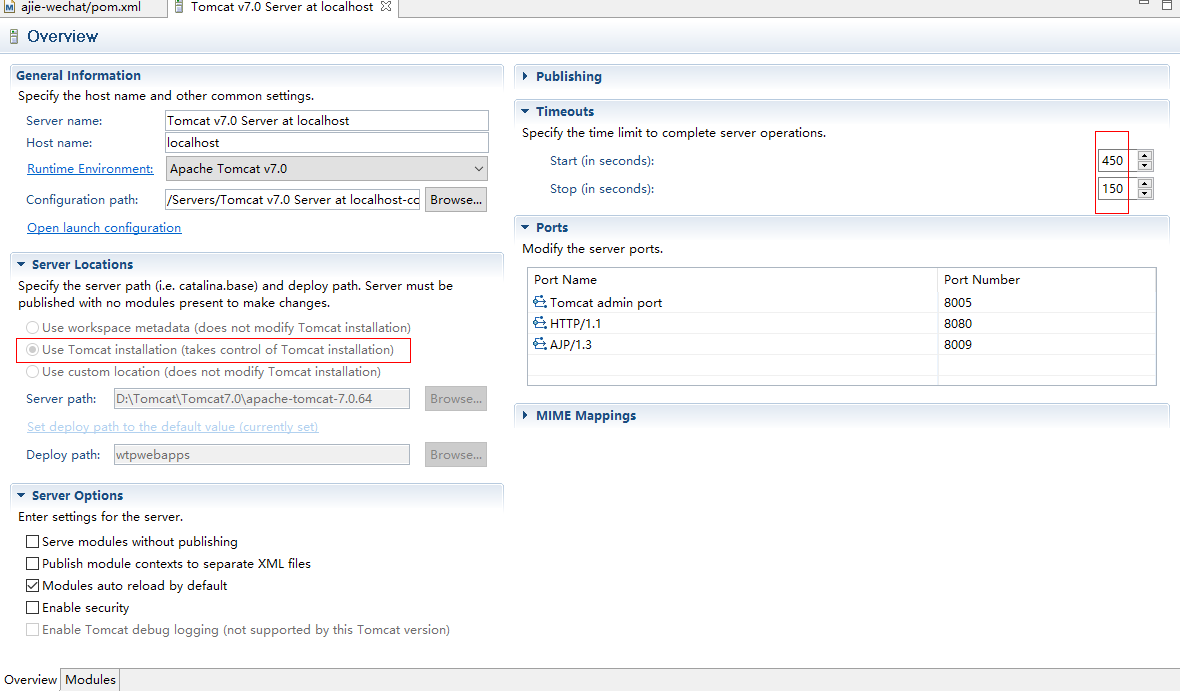Click the Stop timeout value 150
Viewport: 1180px width, 691px height.
coord(1112,188)
